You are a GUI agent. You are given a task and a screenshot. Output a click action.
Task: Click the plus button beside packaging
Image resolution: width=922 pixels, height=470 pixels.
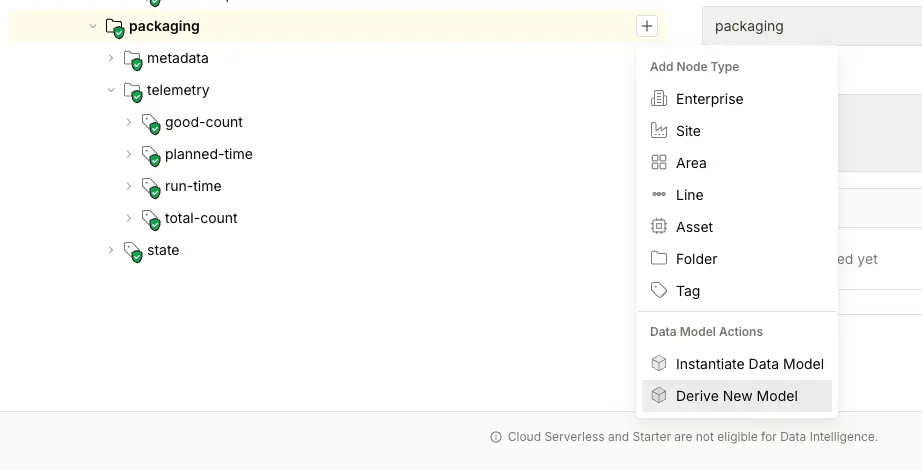pyautogui.click(x=647, y=26)
